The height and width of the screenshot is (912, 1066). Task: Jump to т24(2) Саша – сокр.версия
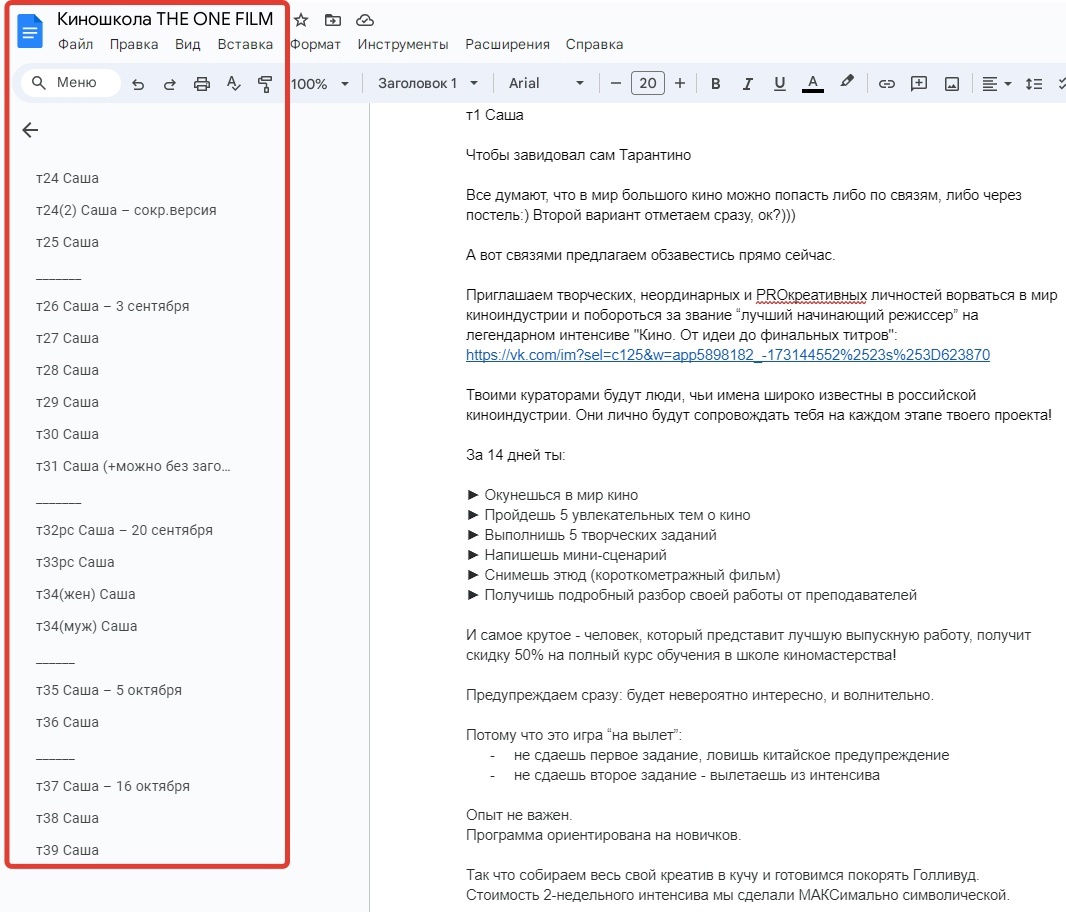coord(126,210)
